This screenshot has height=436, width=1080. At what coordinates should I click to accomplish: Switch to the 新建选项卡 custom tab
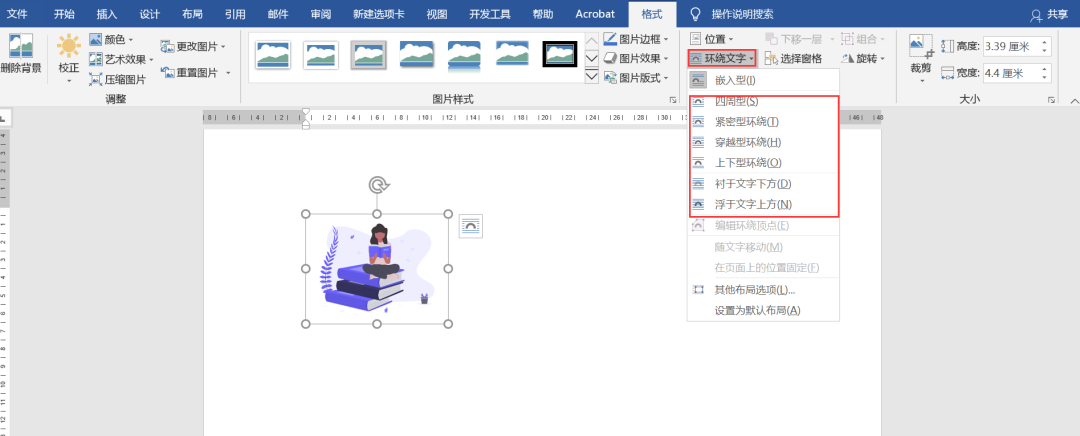[x=378, y=14]
